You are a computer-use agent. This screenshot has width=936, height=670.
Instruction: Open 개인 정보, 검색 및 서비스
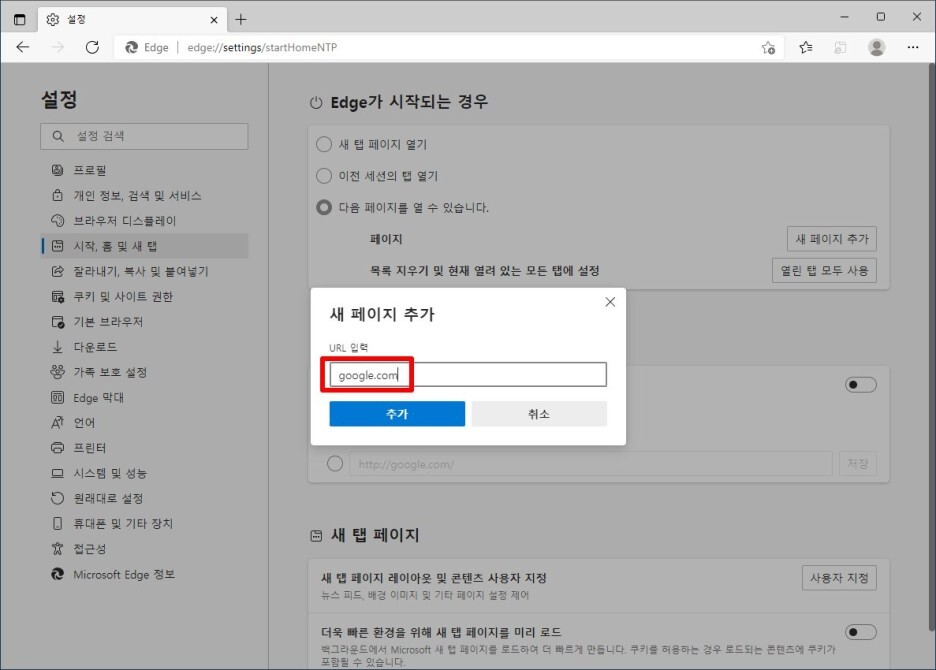144,195
